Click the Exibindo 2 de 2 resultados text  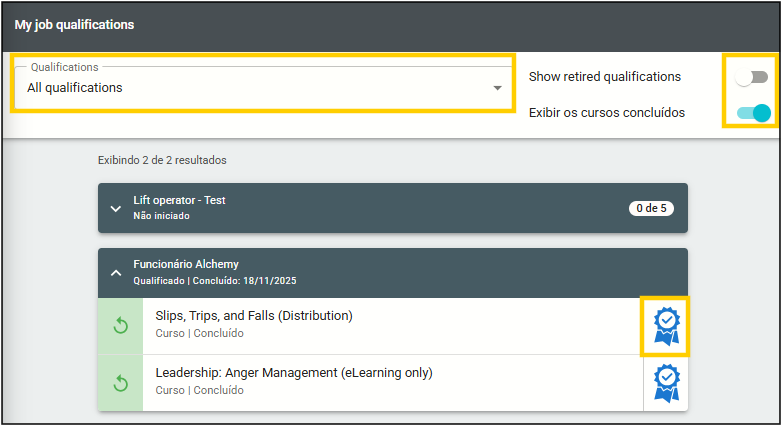[162, 160]
